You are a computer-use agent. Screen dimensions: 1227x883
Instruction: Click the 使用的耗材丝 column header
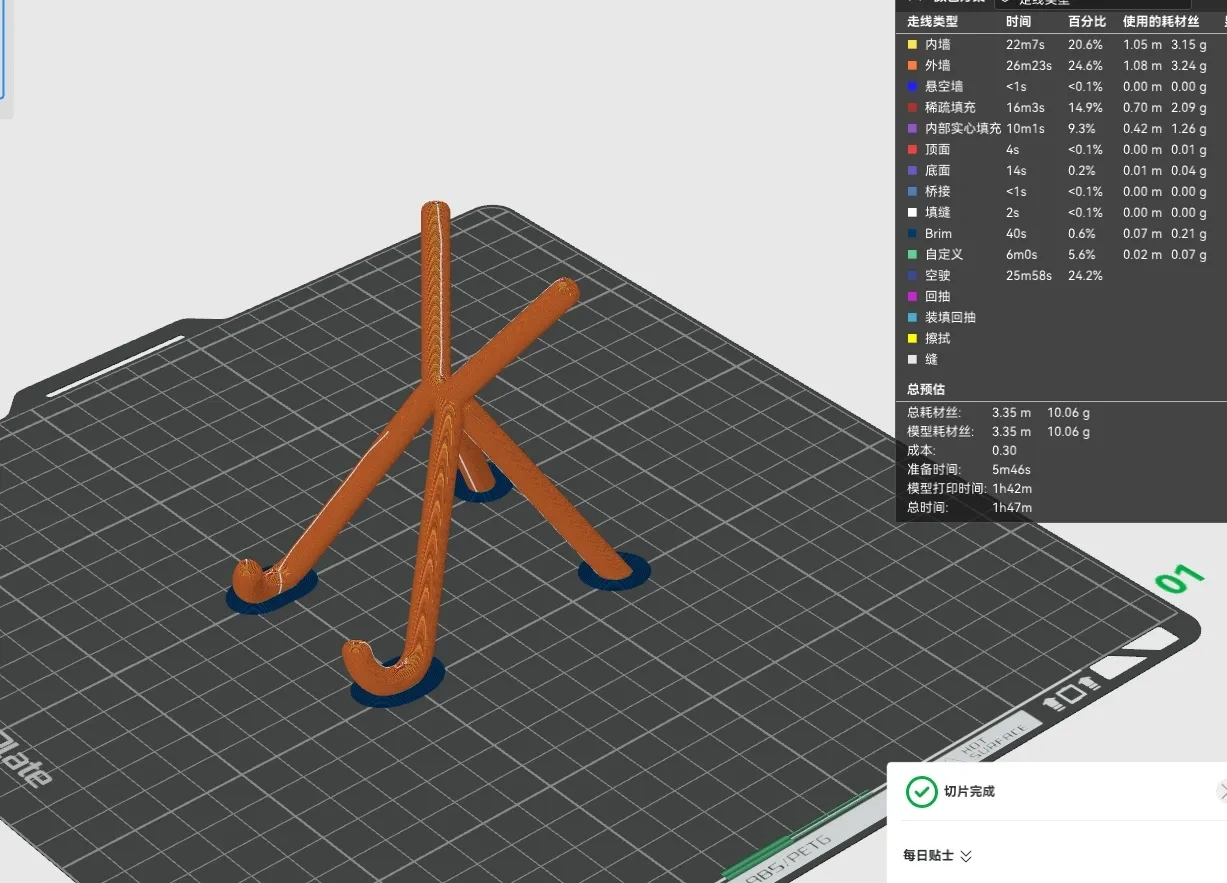coord(1161,21)
